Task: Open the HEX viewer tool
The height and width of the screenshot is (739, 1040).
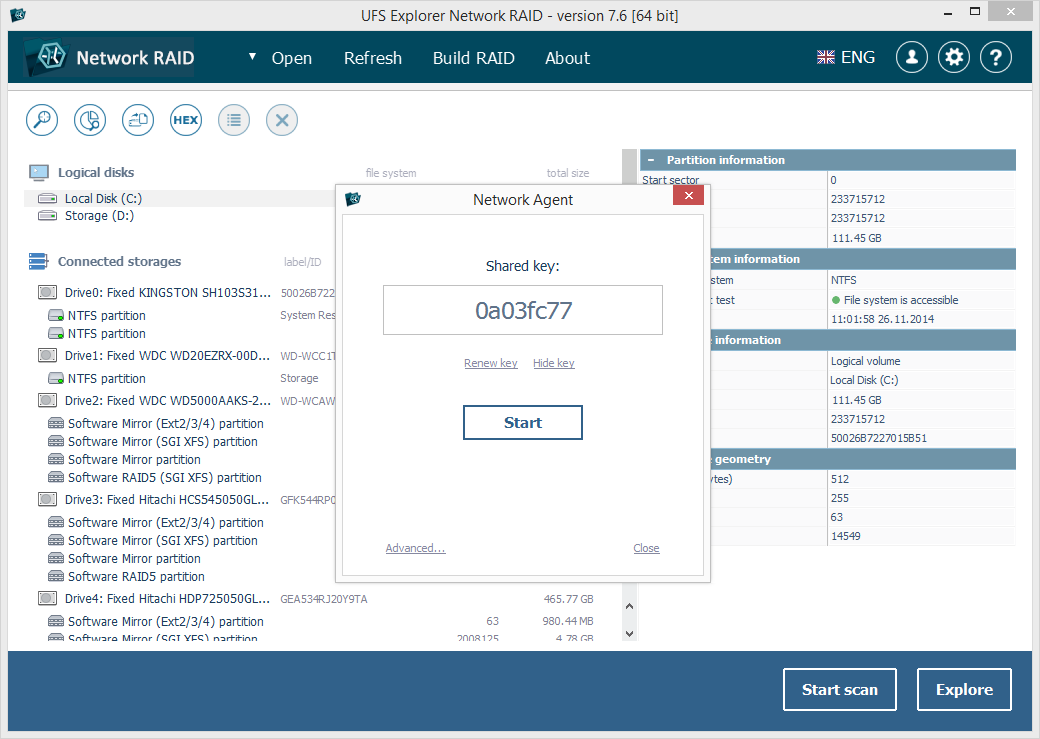Action: click(x=186, y=120)
